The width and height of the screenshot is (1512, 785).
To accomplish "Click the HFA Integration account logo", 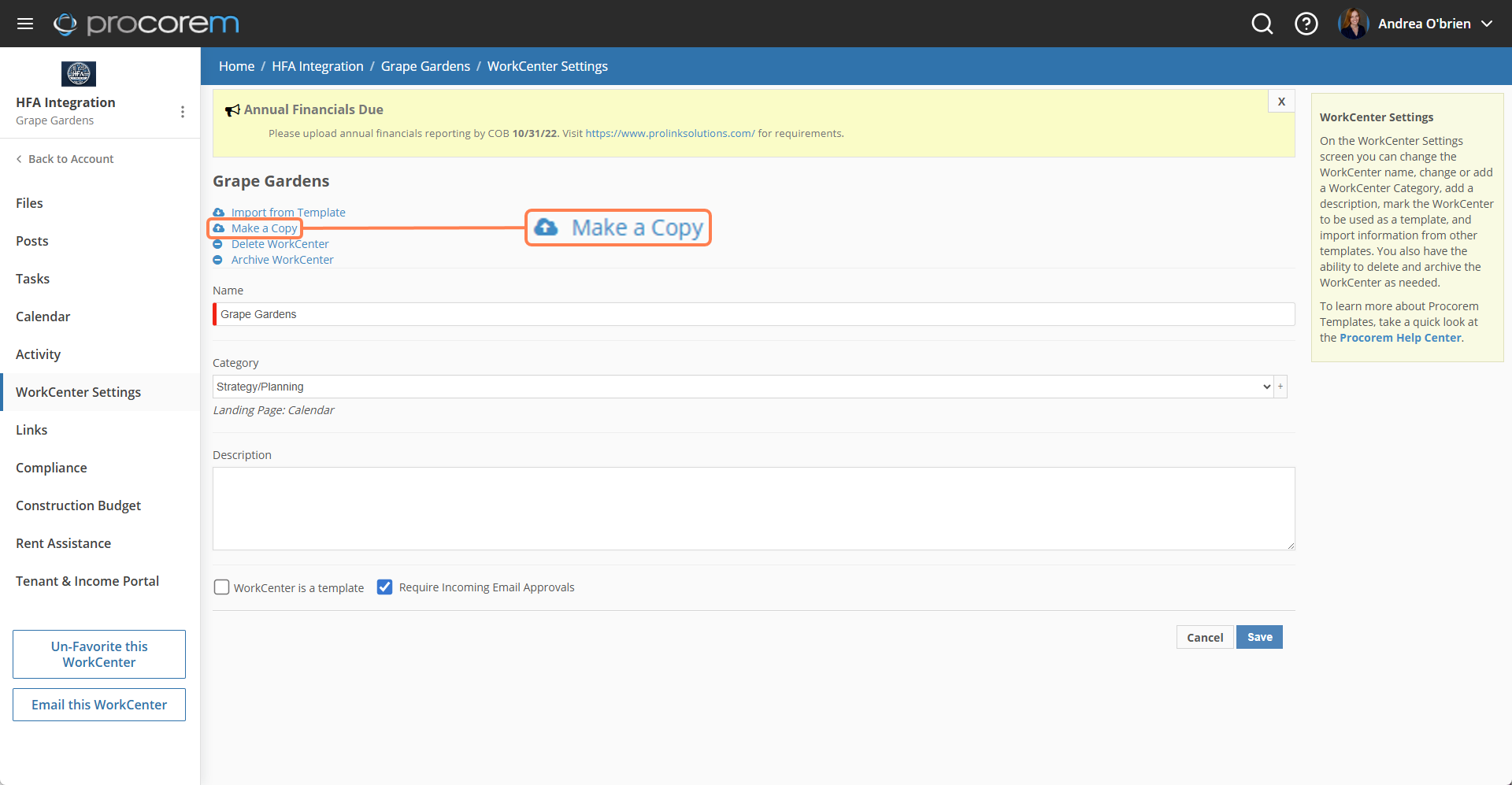I will tap(79, 74).
